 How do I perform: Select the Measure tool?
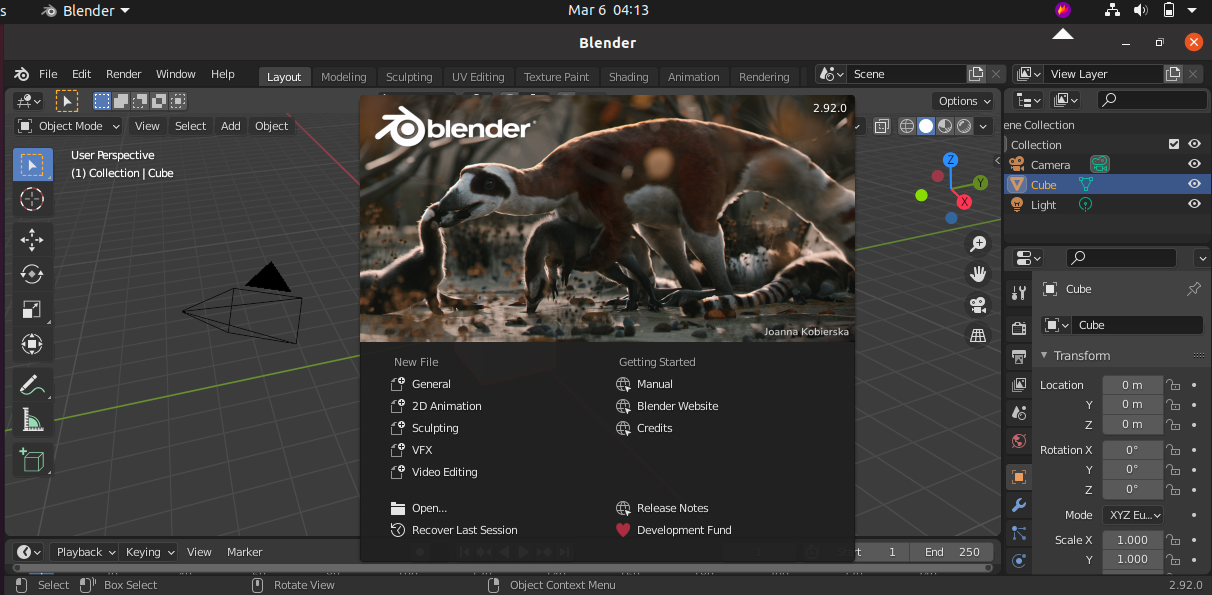32,420
